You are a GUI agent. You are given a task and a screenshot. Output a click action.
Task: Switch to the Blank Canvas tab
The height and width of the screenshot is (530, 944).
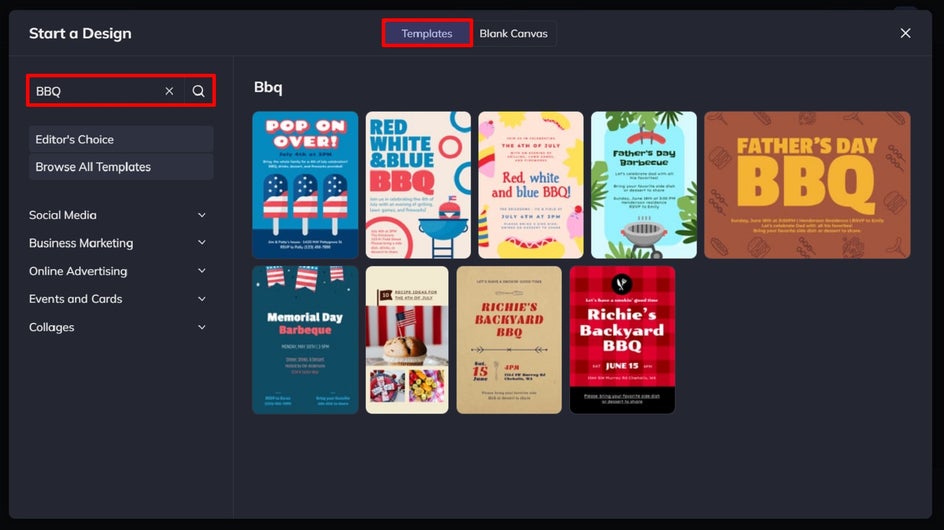click(514, 33)
